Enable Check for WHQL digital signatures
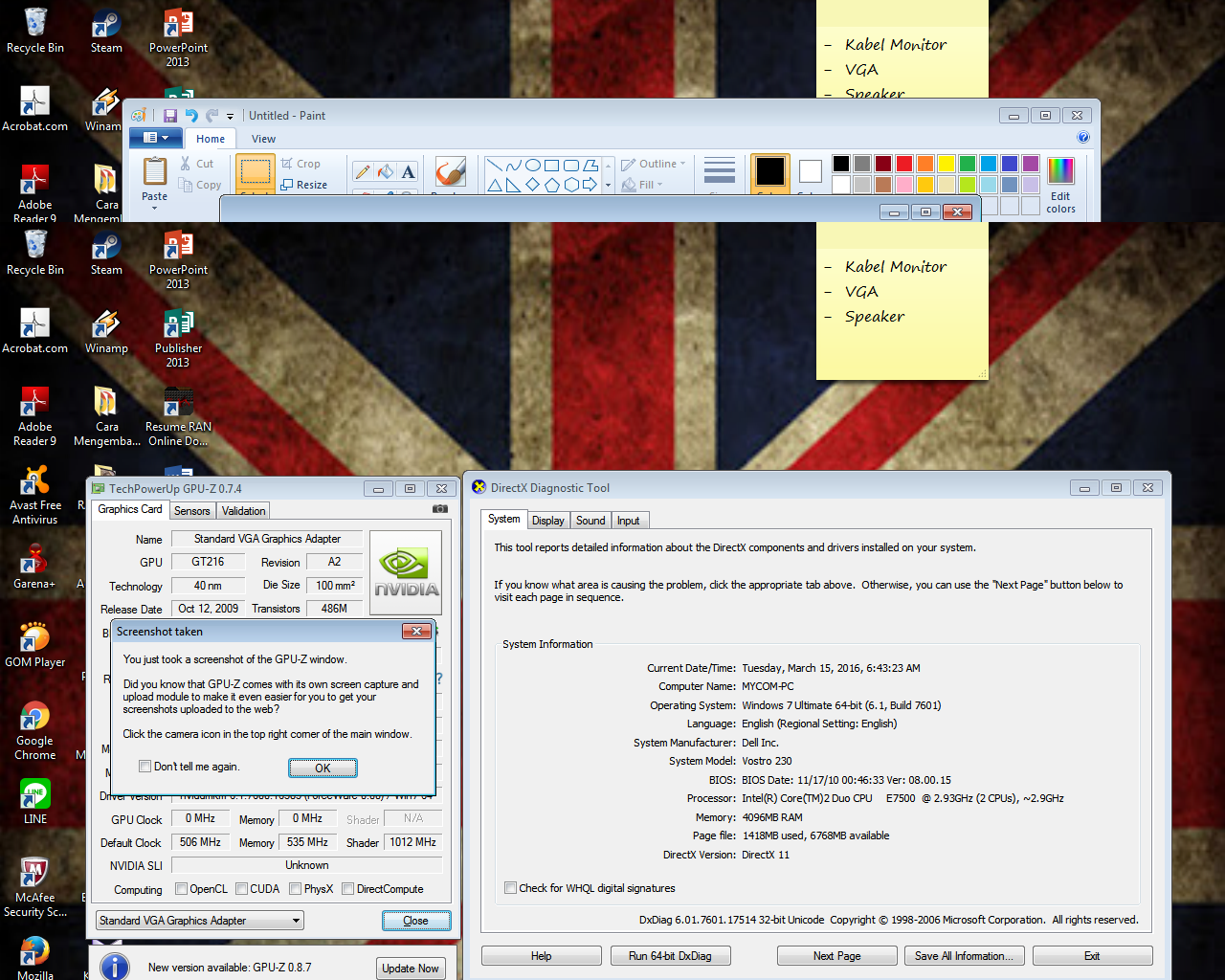This screenshot has width=1225, height=980. 511,888
